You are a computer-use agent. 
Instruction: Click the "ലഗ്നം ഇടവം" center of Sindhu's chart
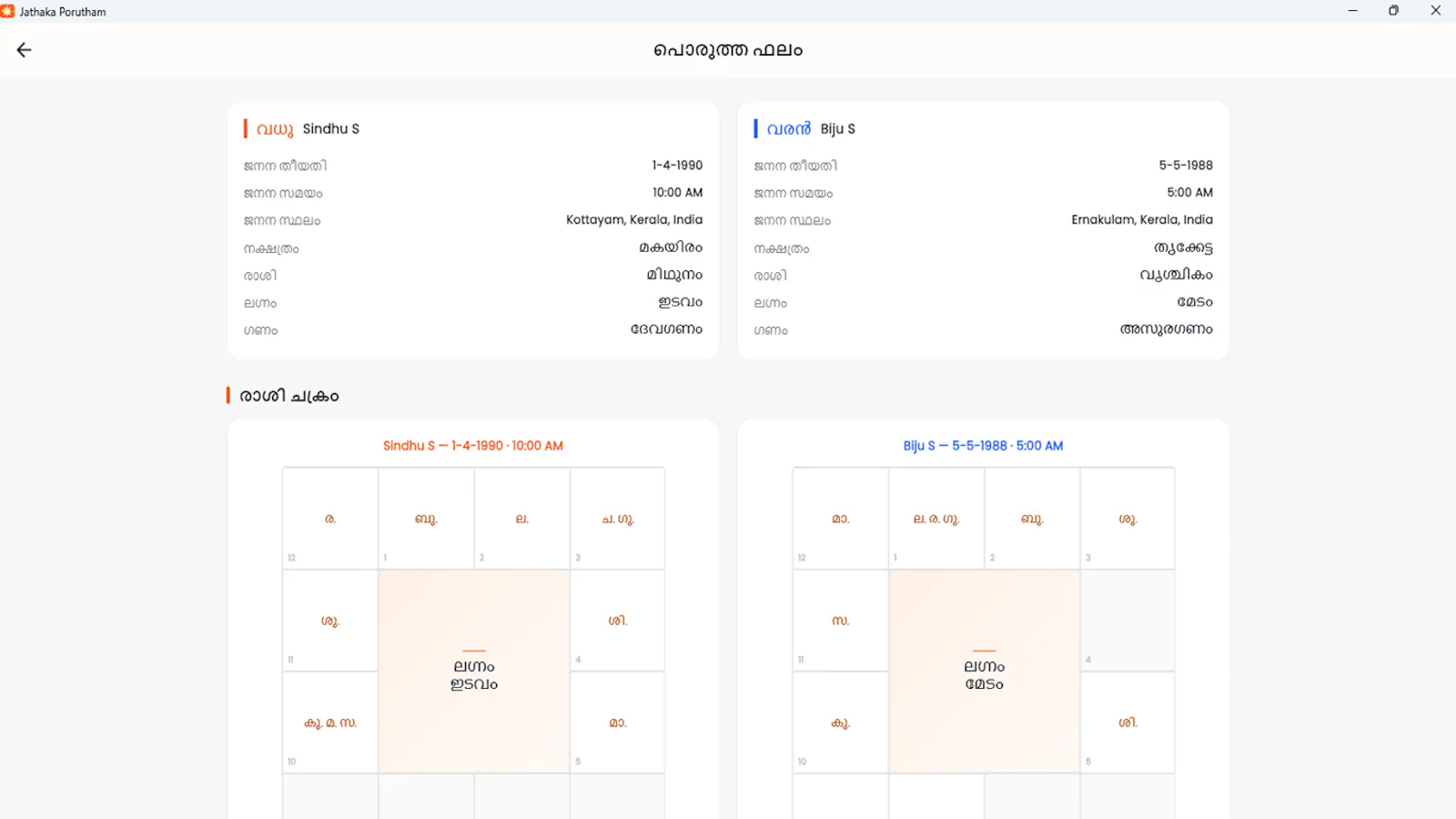click(474, 672)
